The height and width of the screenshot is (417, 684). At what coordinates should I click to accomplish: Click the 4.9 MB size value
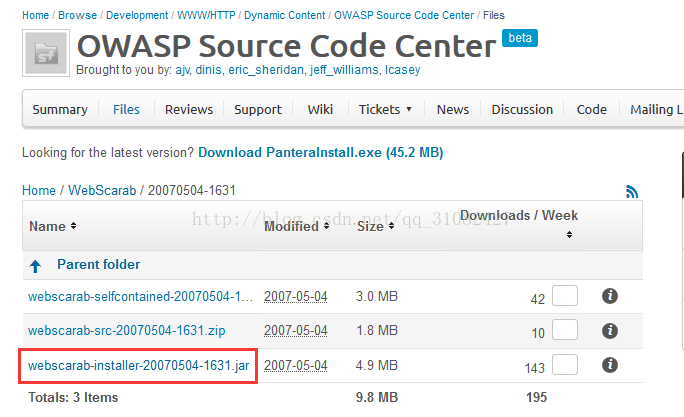point(377,365)
